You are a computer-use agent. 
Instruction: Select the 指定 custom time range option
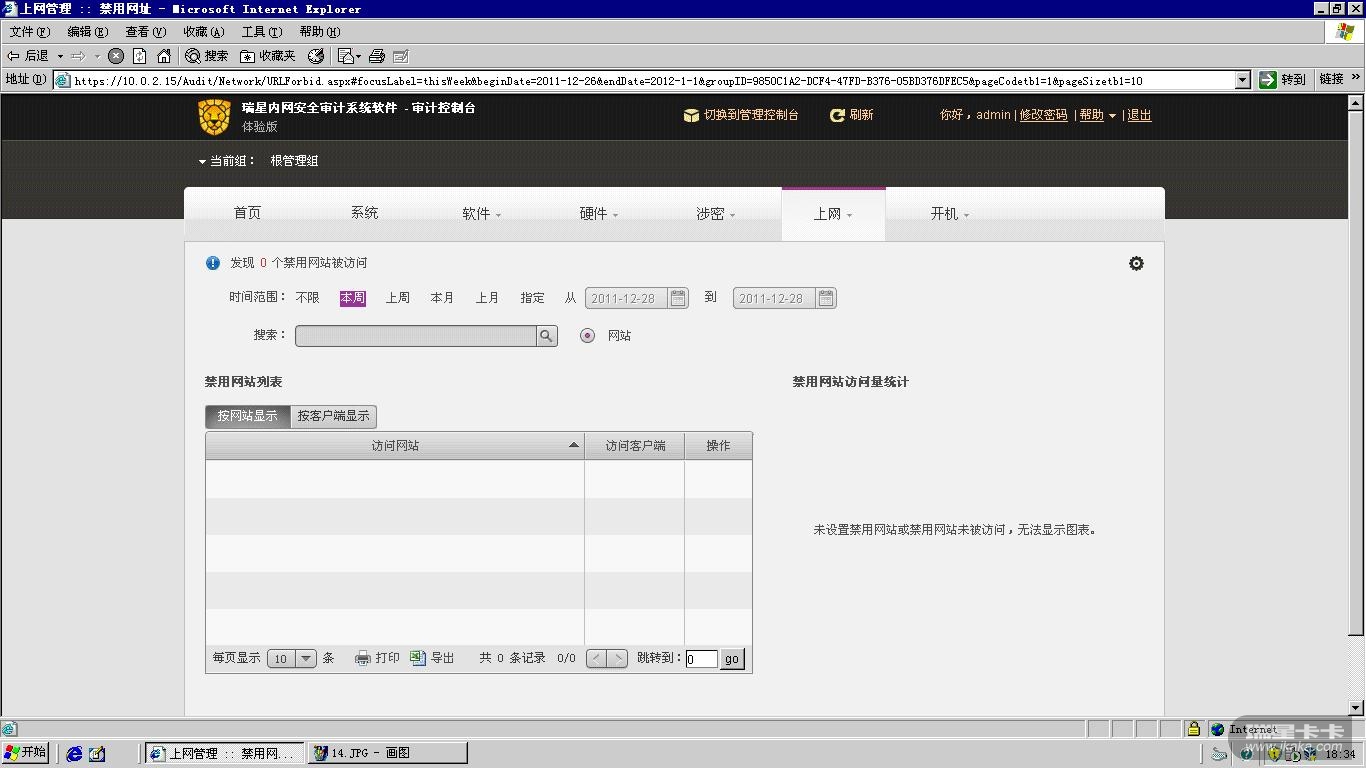click(x=533, y=298)
